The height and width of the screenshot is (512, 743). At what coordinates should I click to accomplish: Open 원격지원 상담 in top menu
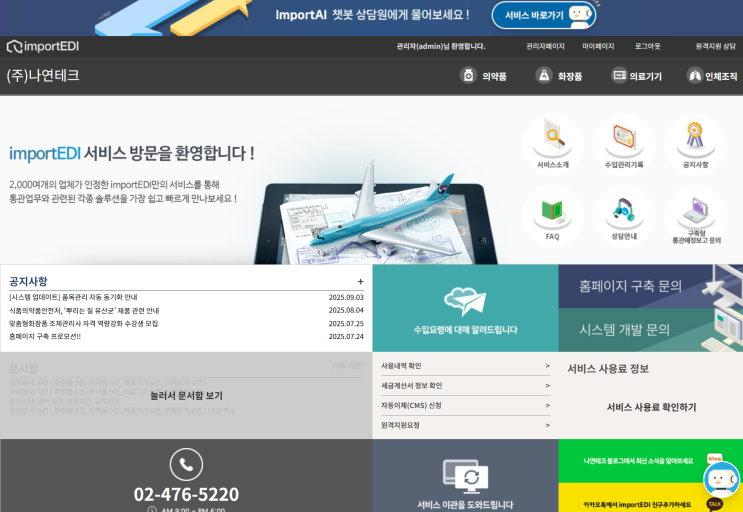click(716, 46)
